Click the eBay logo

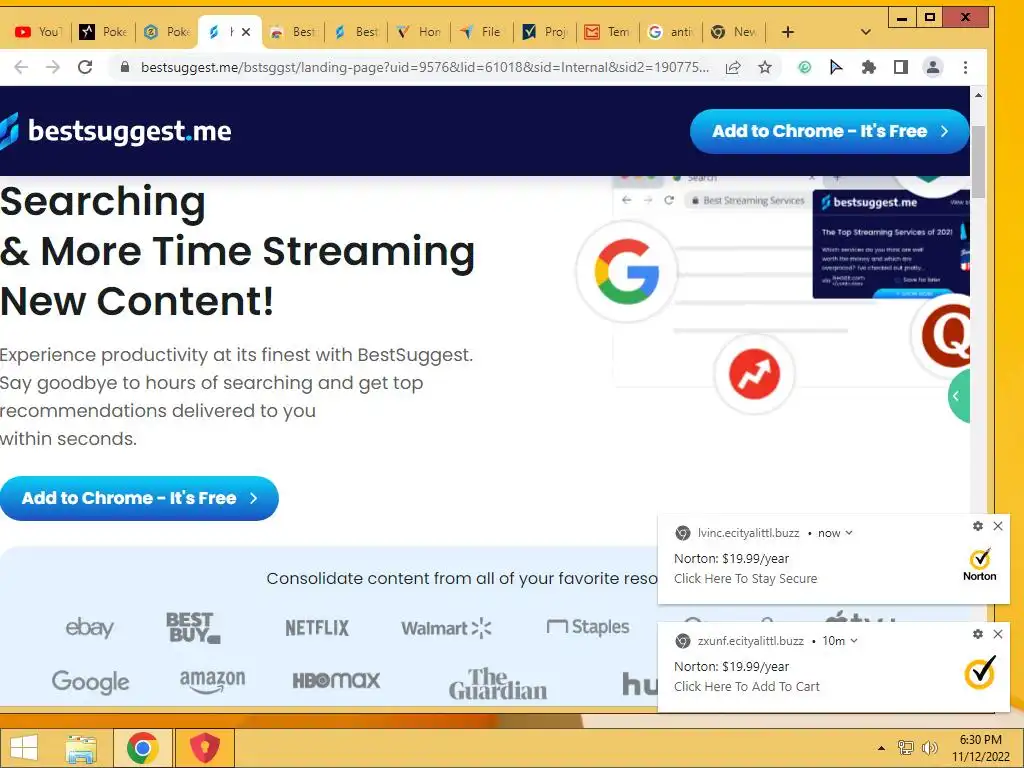click(x=89, y=628)
